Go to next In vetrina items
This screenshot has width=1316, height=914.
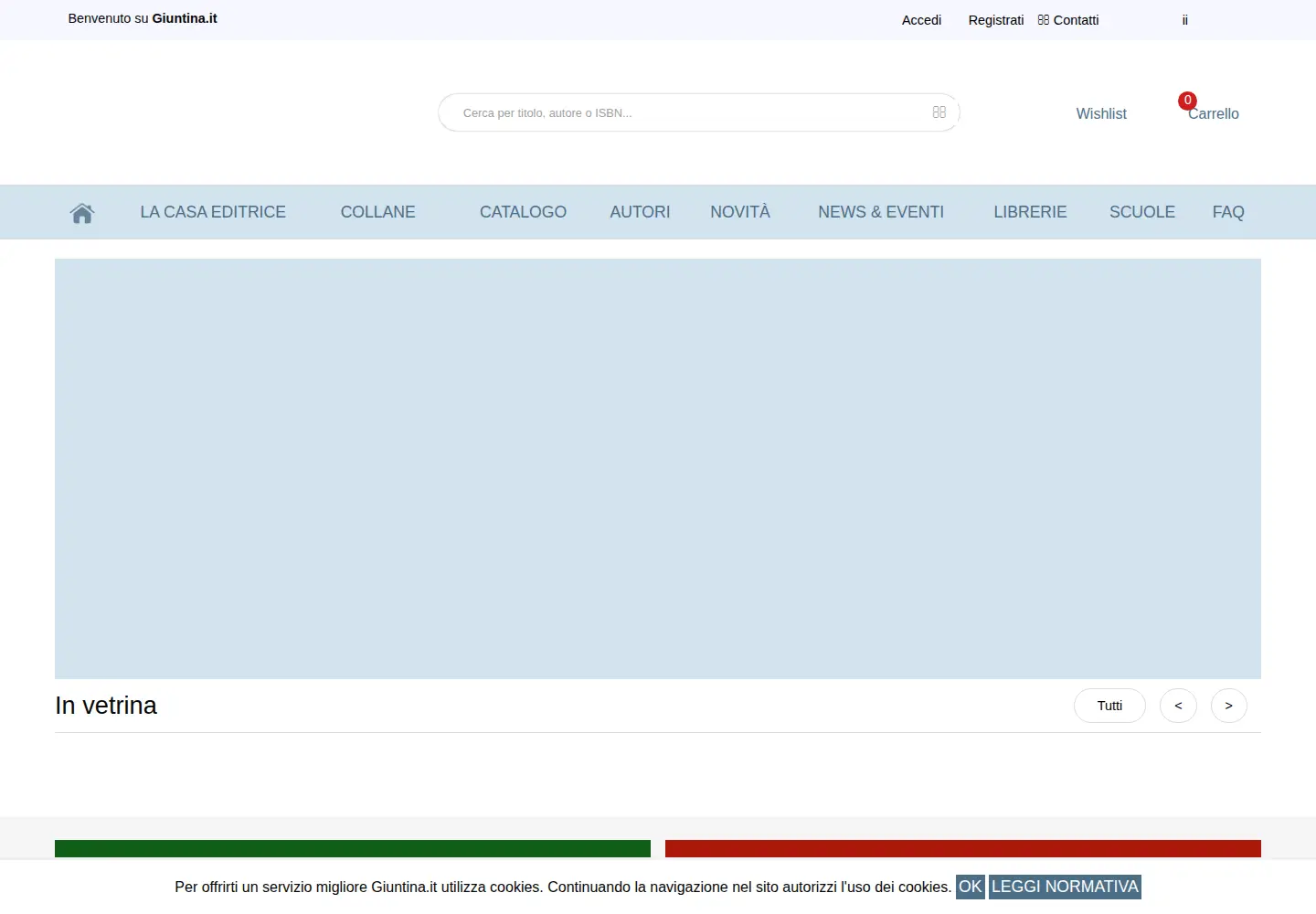point(1229,706)
